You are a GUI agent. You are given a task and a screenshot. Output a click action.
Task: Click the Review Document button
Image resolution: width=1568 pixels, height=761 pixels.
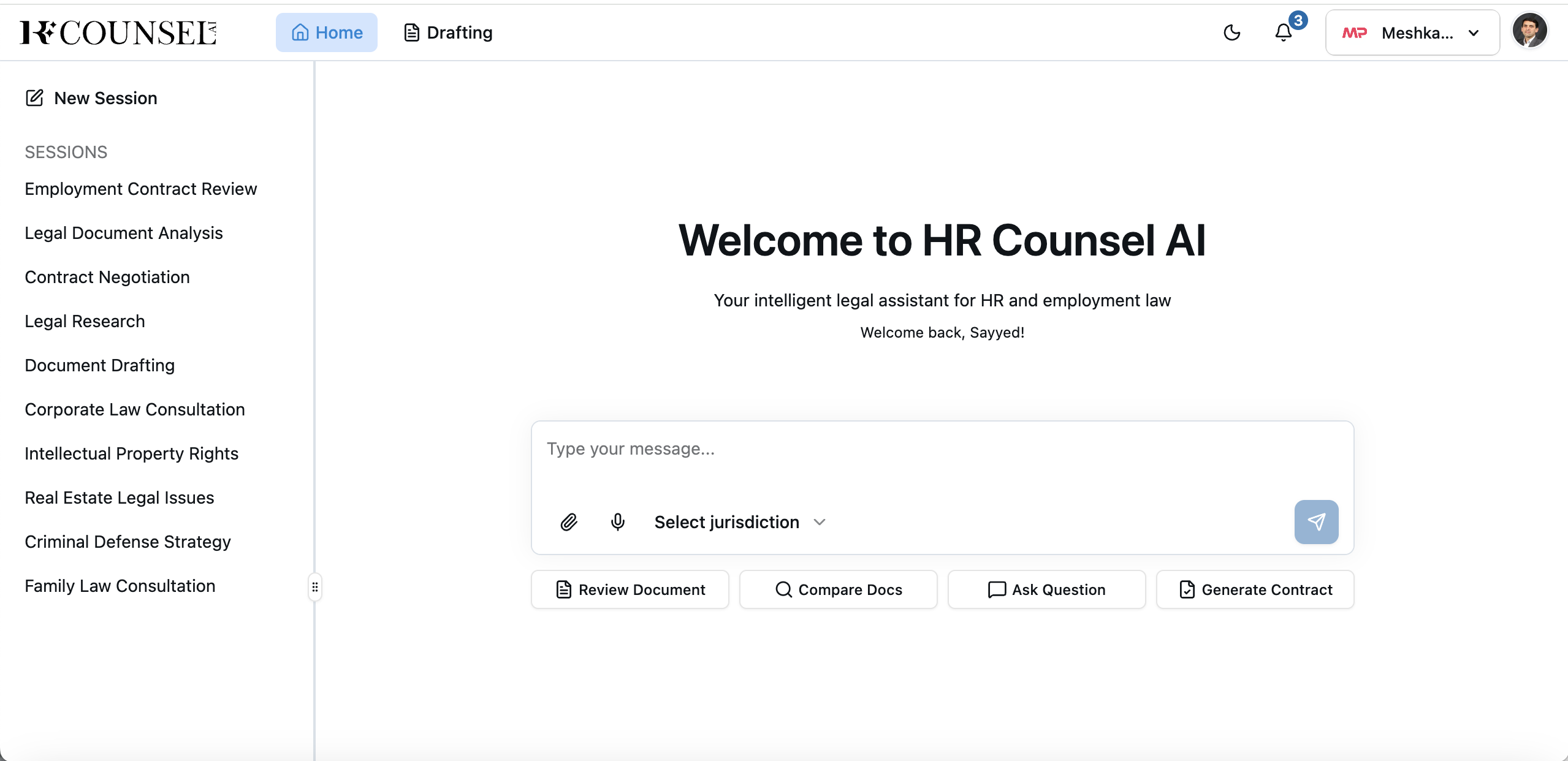pyautogui.click(x=630, y=589)
